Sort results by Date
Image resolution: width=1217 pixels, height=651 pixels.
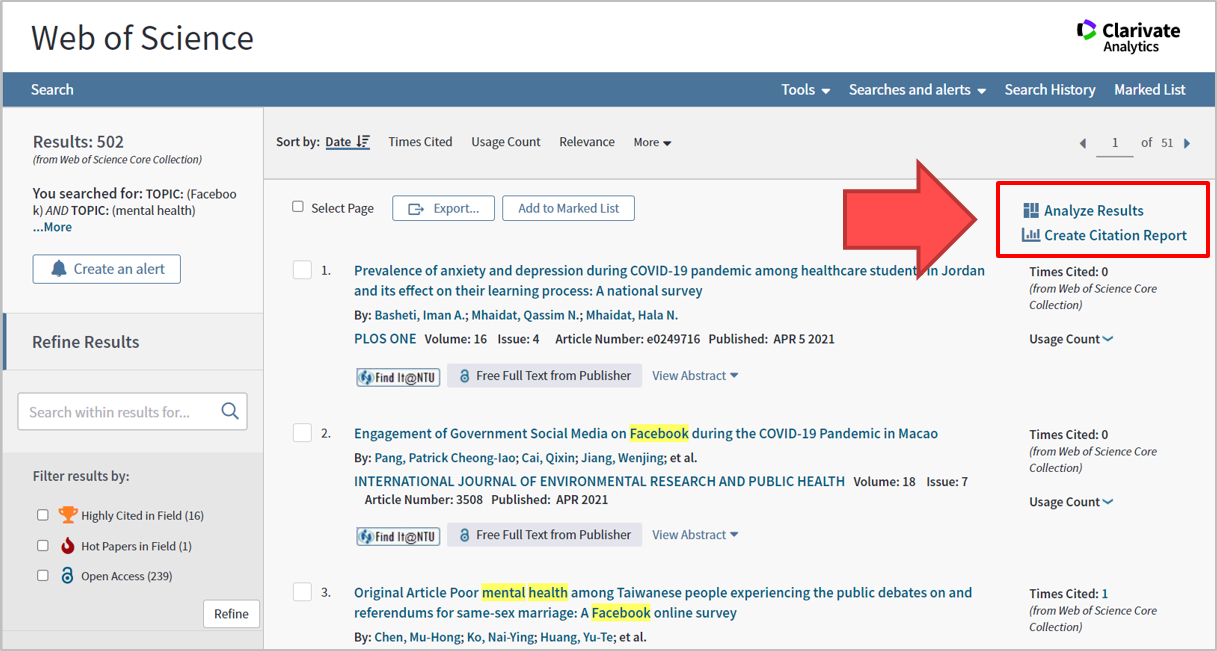coord(338,142)
